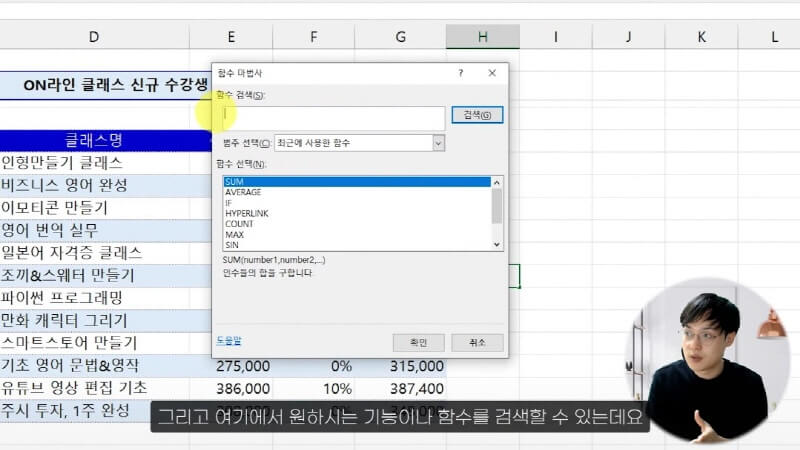
Task: Select SIN in the function list
Action: (357, 245)
